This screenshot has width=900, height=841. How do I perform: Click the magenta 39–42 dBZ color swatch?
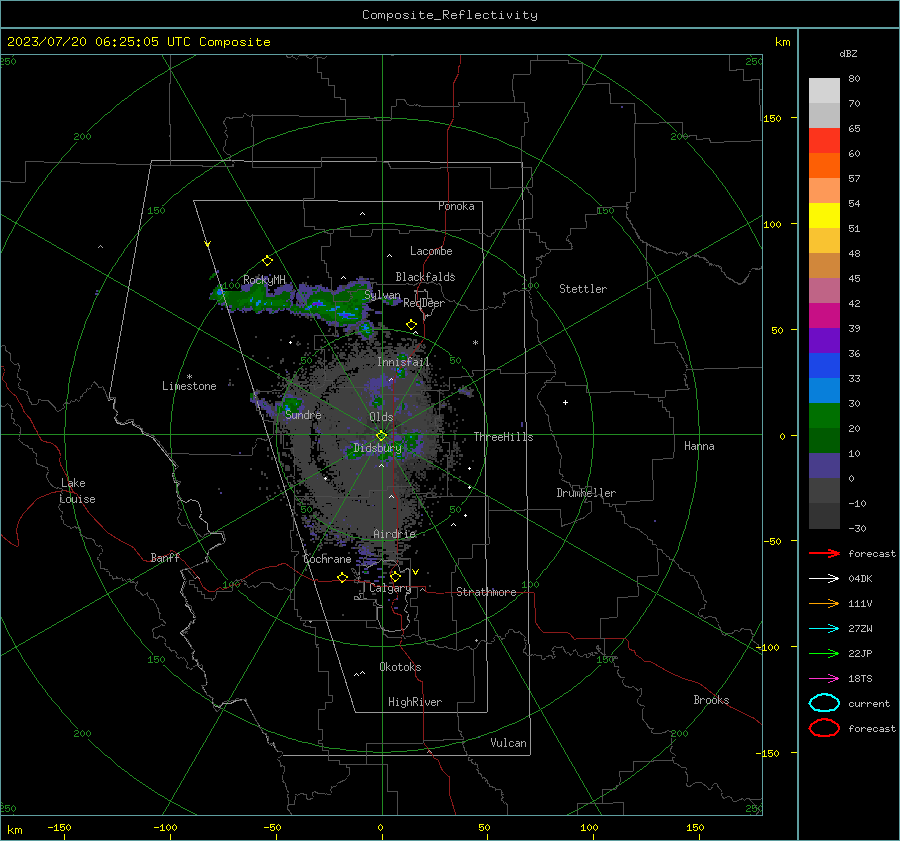click(x=824, y=316)
